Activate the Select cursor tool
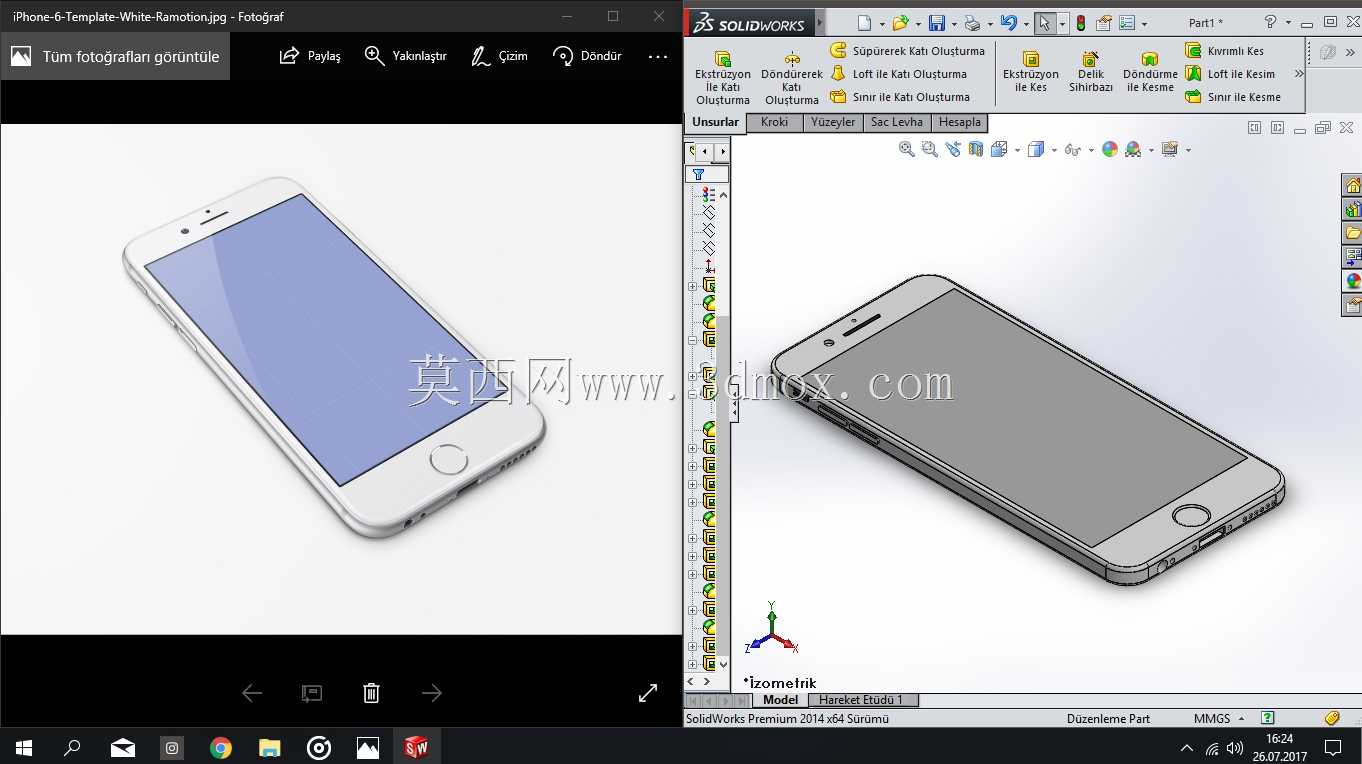The width and height of the screenshot is (1362, 764). [1044, 23]
